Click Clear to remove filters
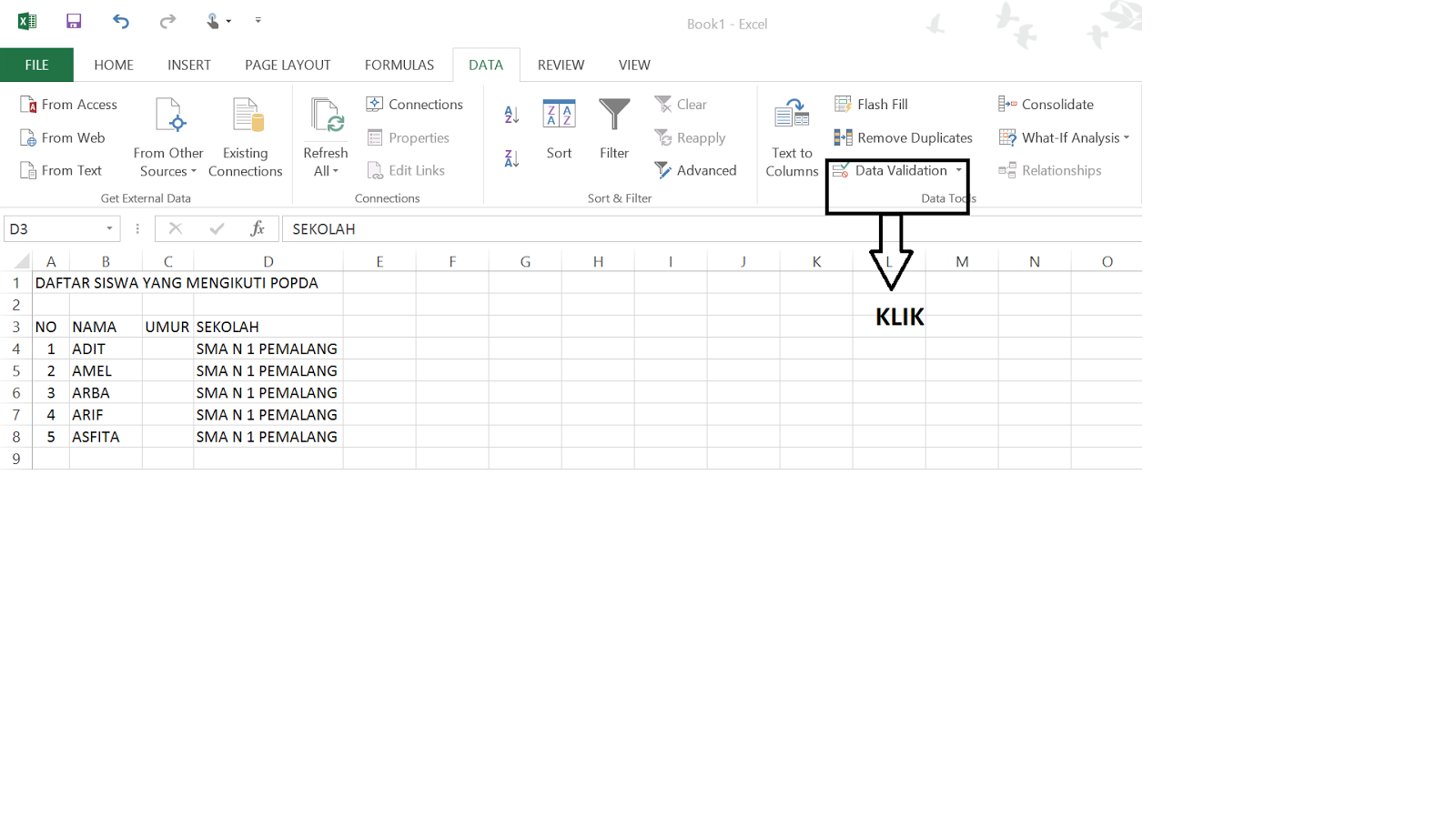The image size is (1456, 819). [x=682, y=104]
